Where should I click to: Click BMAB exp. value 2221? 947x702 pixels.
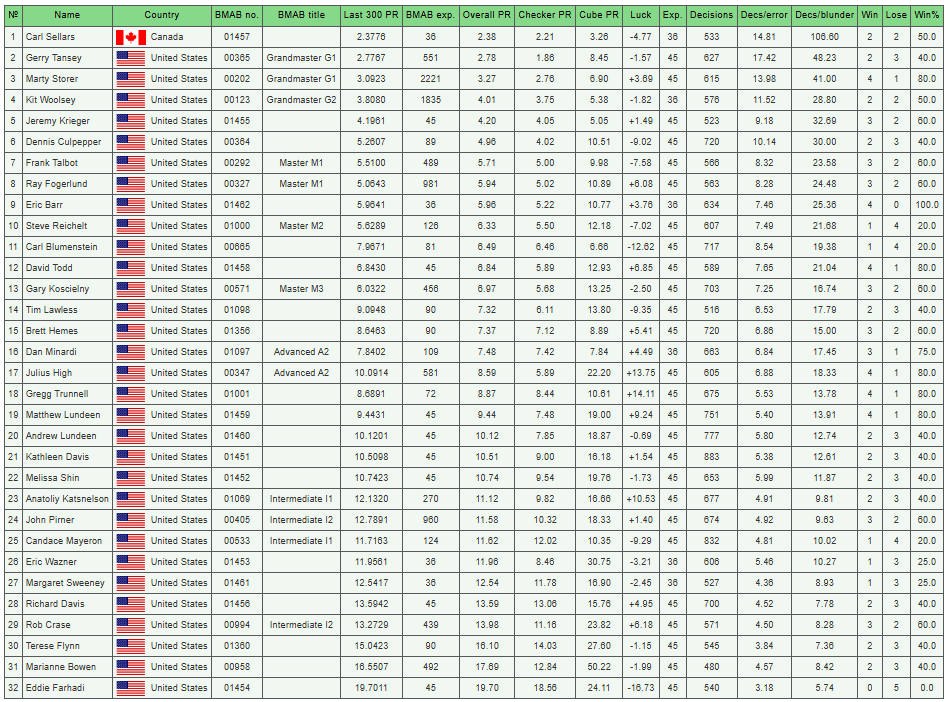click(430, 79)
